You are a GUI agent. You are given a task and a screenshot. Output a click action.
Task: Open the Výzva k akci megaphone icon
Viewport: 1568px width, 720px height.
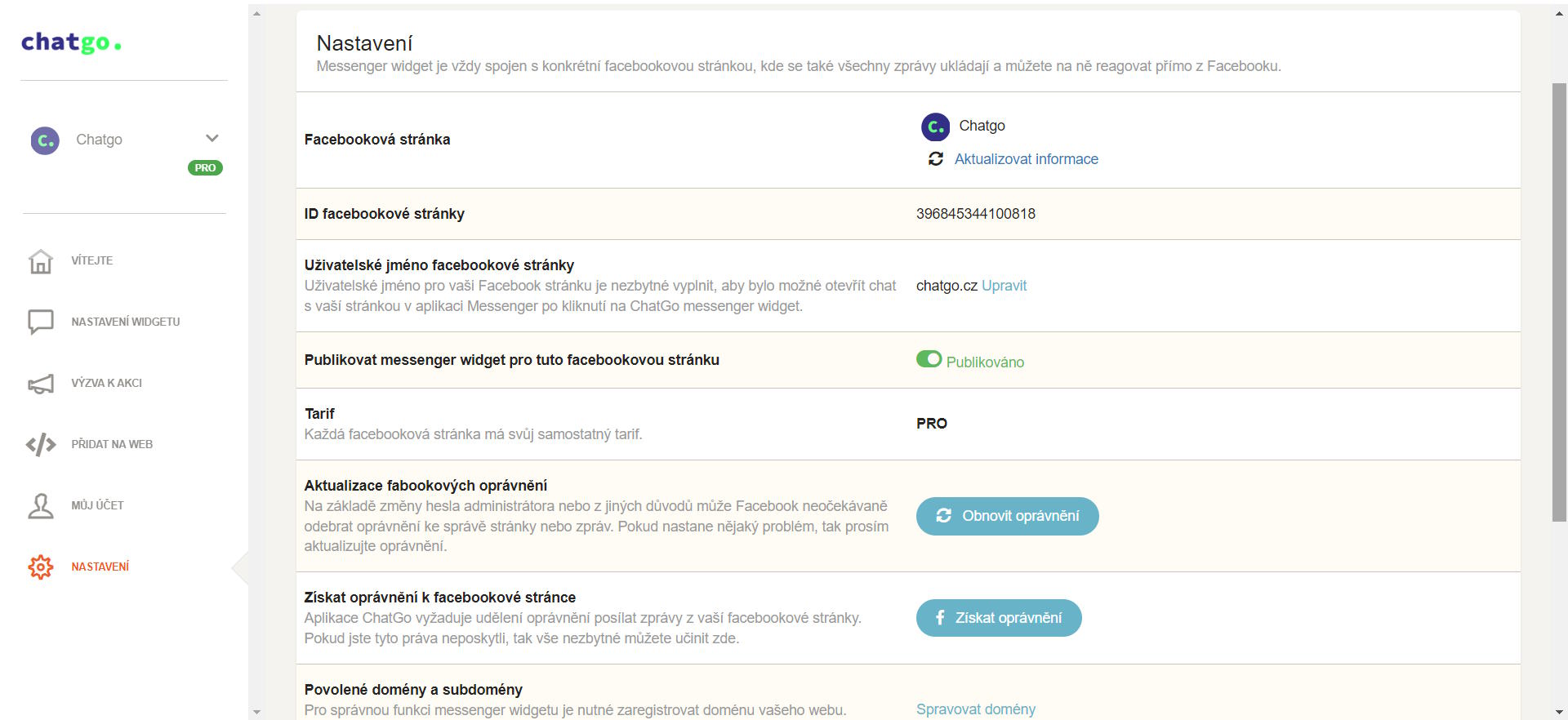coord(41,383)
